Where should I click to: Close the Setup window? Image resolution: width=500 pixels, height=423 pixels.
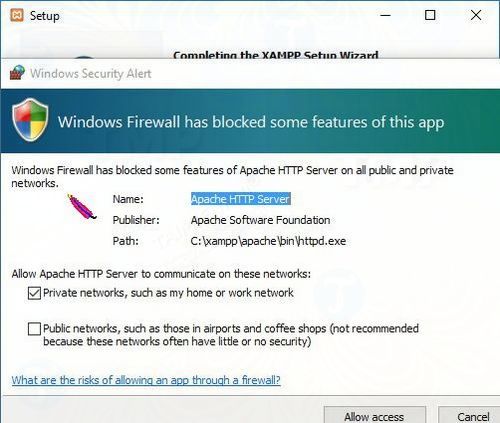click(476, 15)
